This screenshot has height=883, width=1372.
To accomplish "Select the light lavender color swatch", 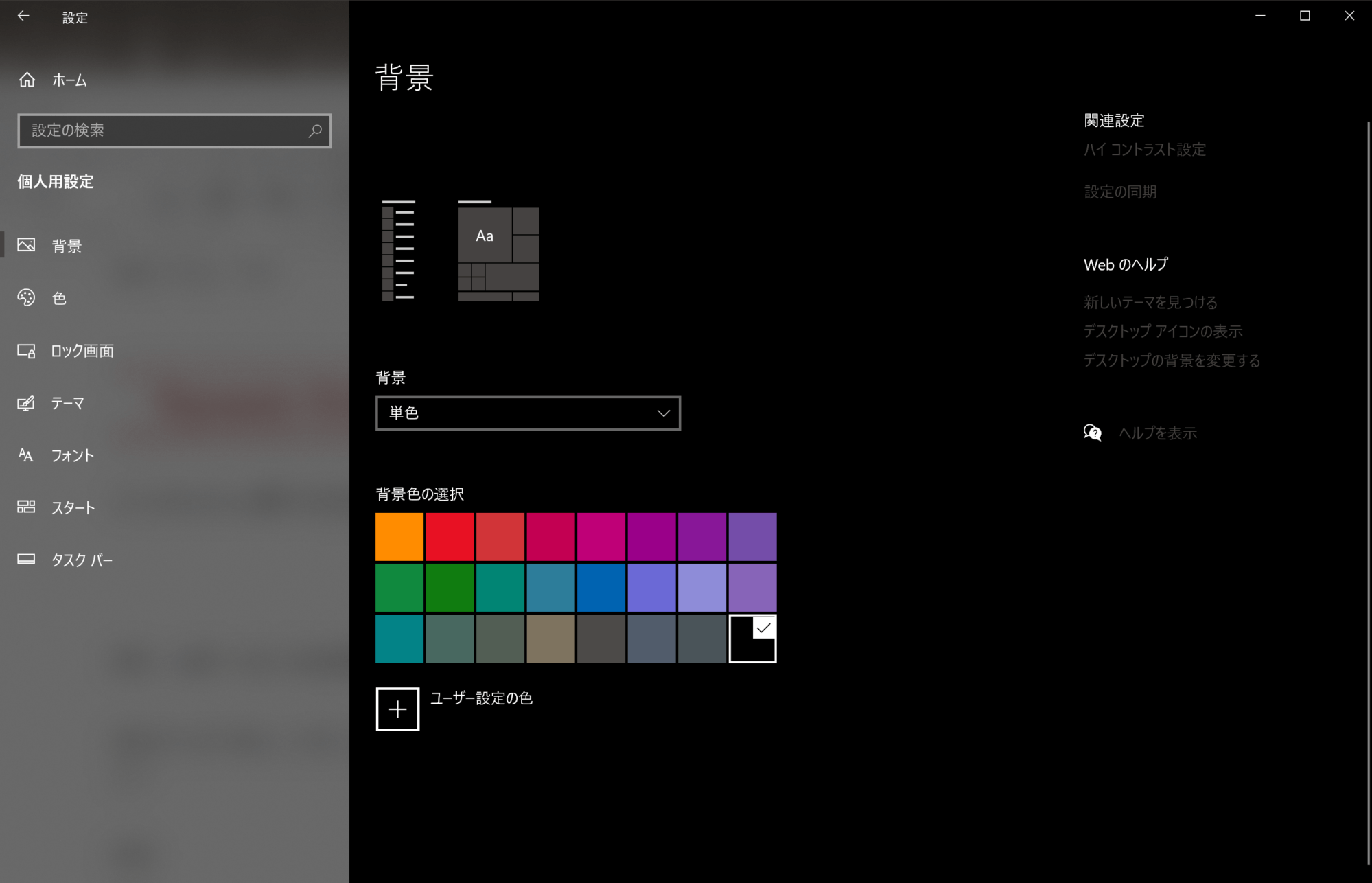I will [x=702, y=588].
